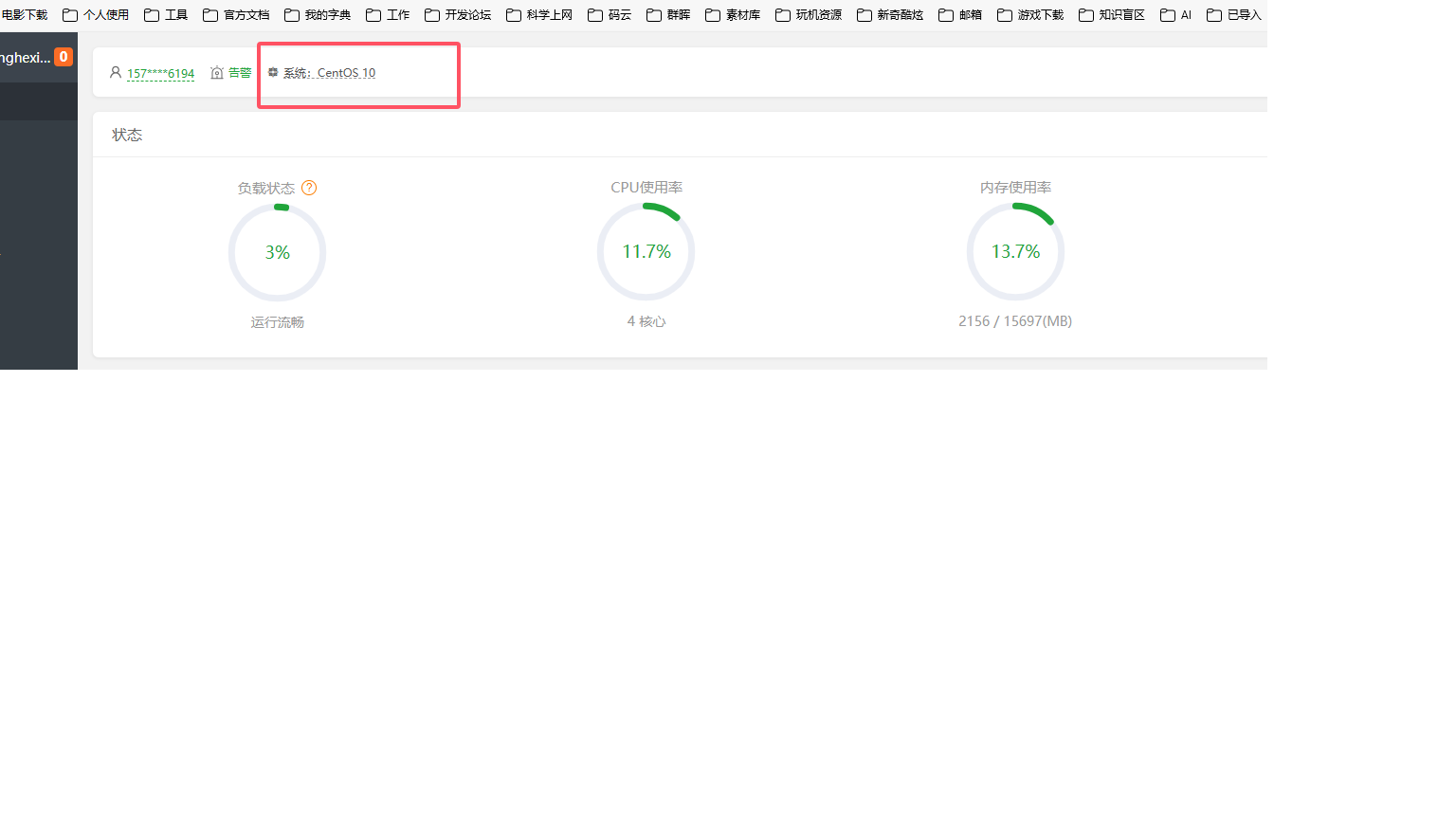Open the 个人使用 bookmark folder
This screenshot has height=819, width=1456.
coord(96,15)
